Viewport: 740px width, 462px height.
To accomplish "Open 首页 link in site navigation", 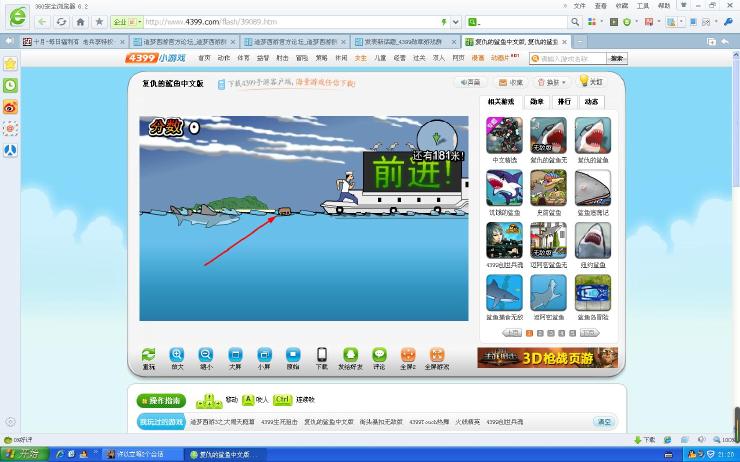I will (x=204, y=58).
